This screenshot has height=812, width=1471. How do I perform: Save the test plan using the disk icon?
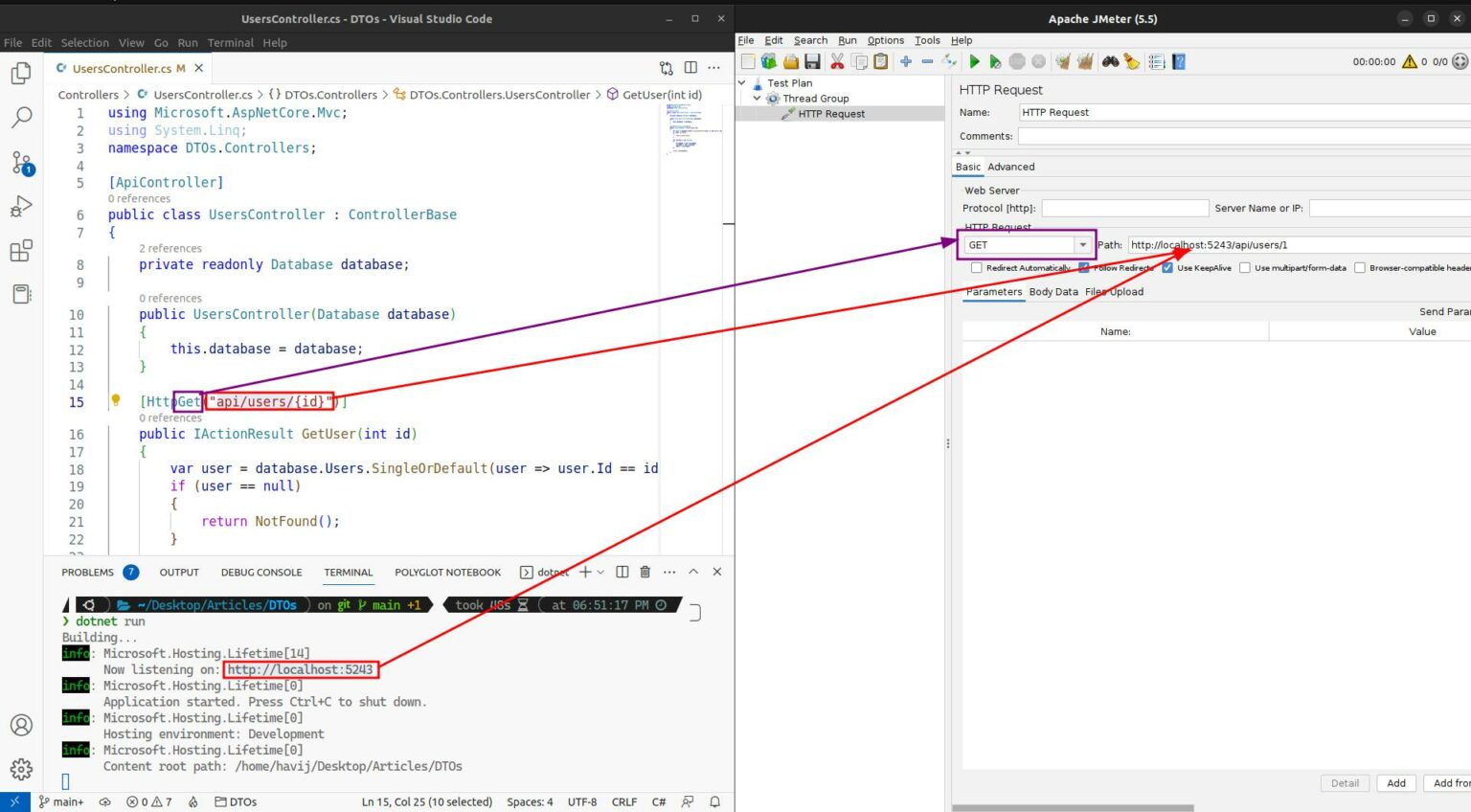812,60
